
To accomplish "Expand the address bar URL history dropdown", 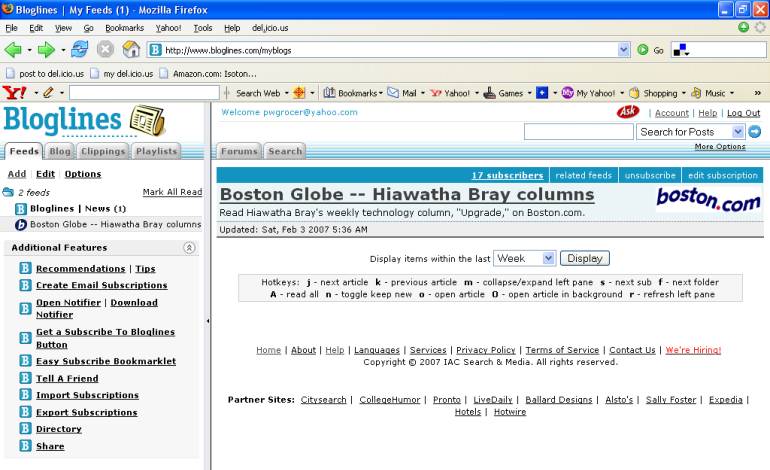I will 623,50.
